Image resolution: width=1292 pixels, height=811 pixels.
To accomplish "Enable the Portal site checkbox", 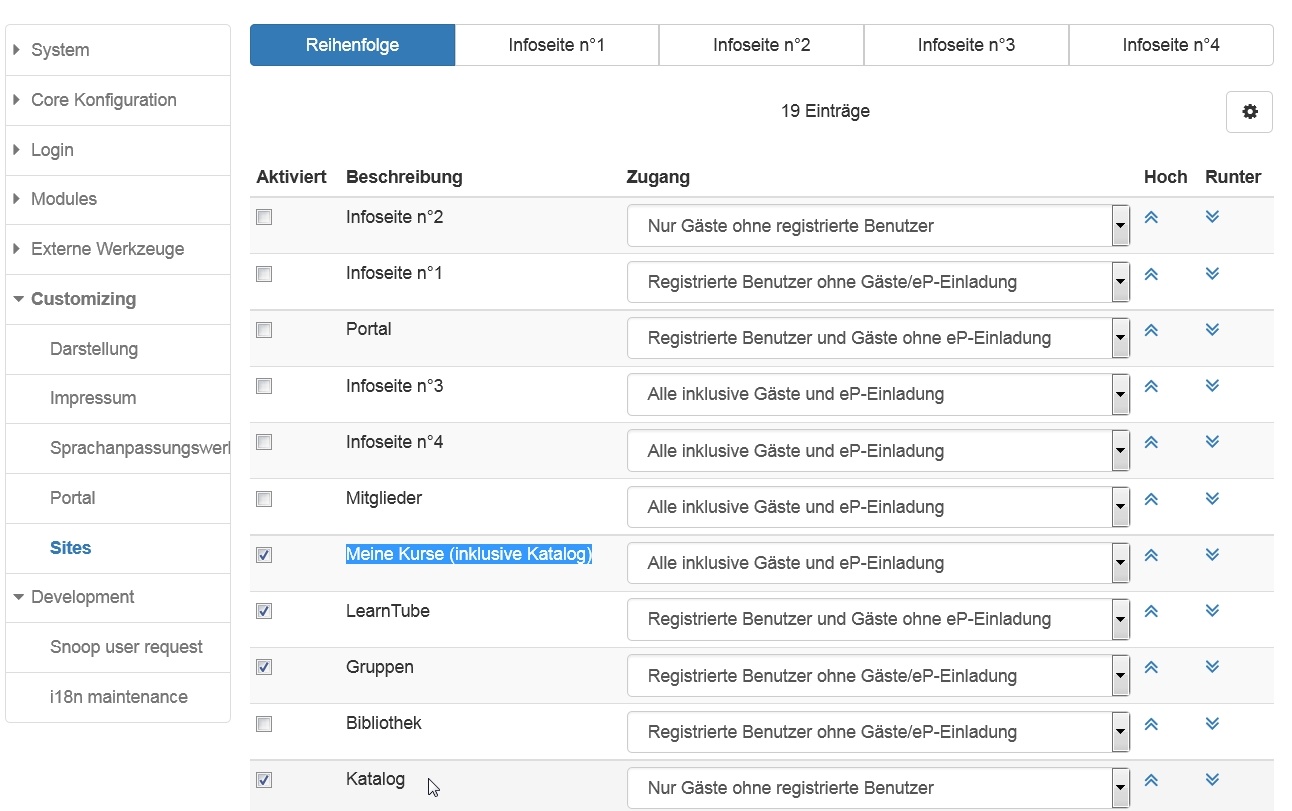I will [264, 330].
